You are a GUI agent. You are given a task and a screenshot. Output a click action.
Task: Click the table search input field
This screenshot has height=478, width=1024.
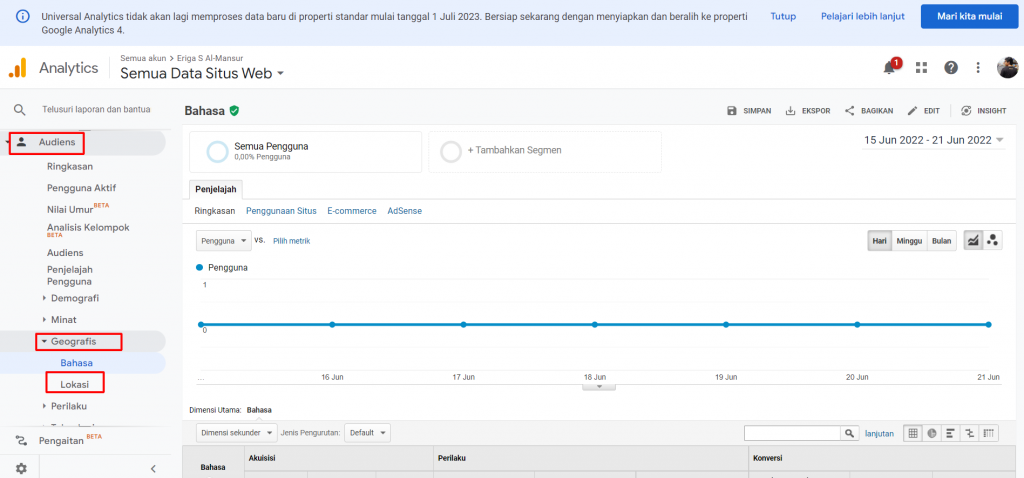pos(793,433)
